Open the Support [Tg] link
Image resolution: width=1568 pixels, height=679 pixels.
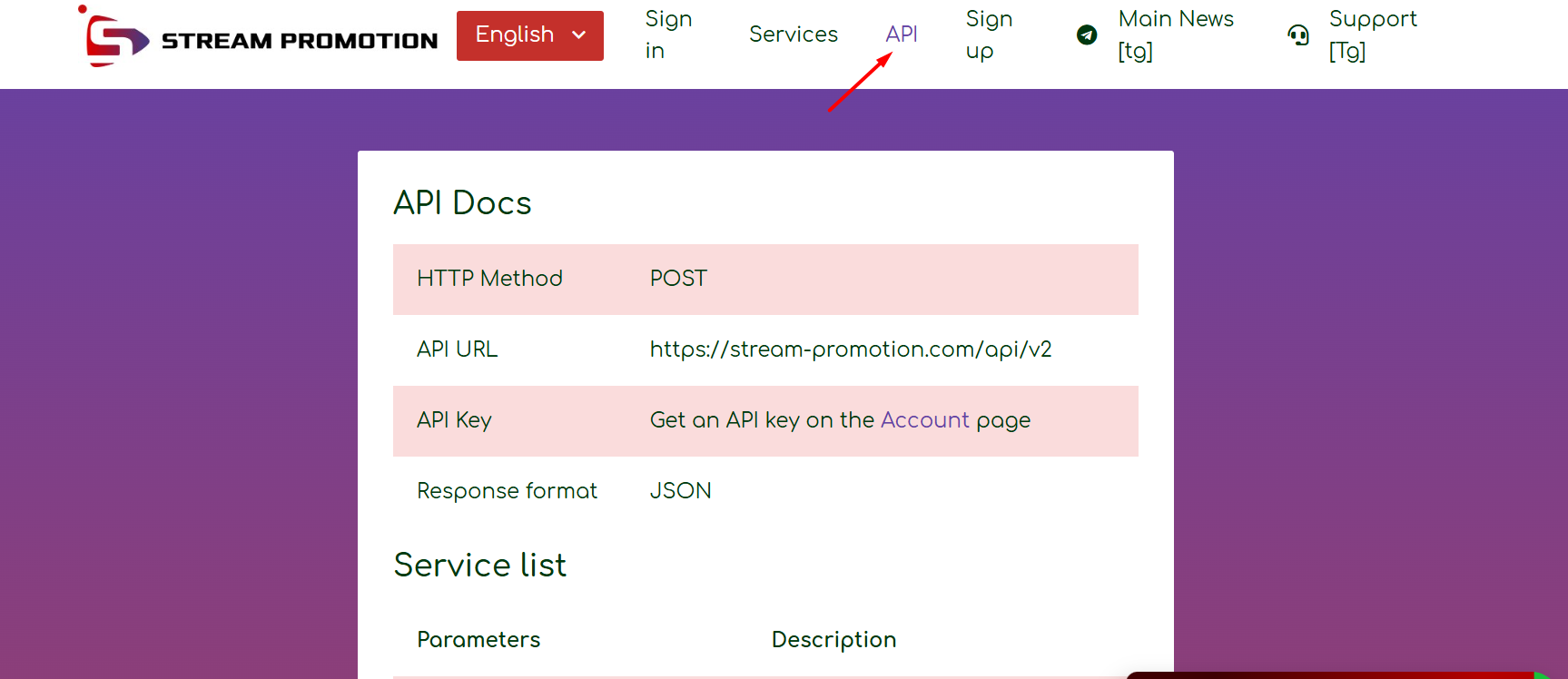click(x=1373, y=34)
